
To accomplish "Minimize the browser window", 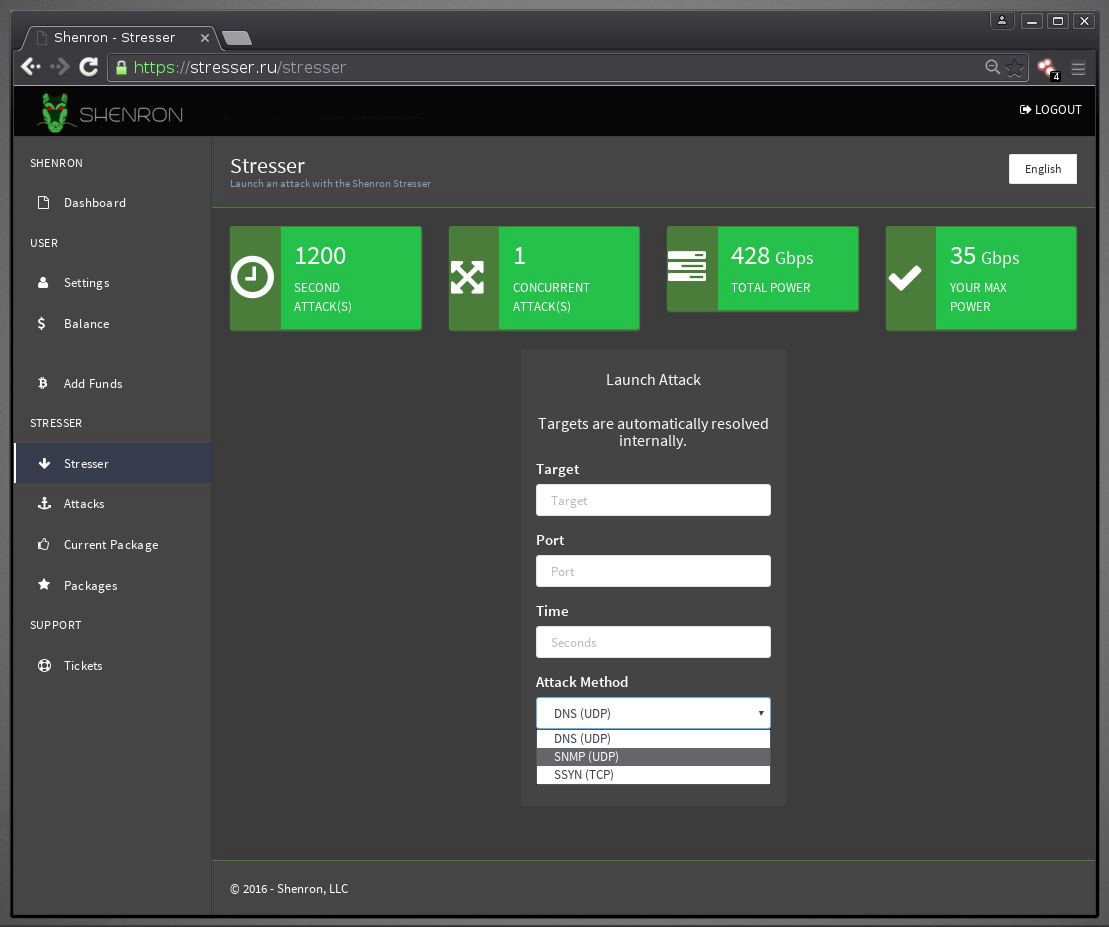I will tap(1031, 21).
